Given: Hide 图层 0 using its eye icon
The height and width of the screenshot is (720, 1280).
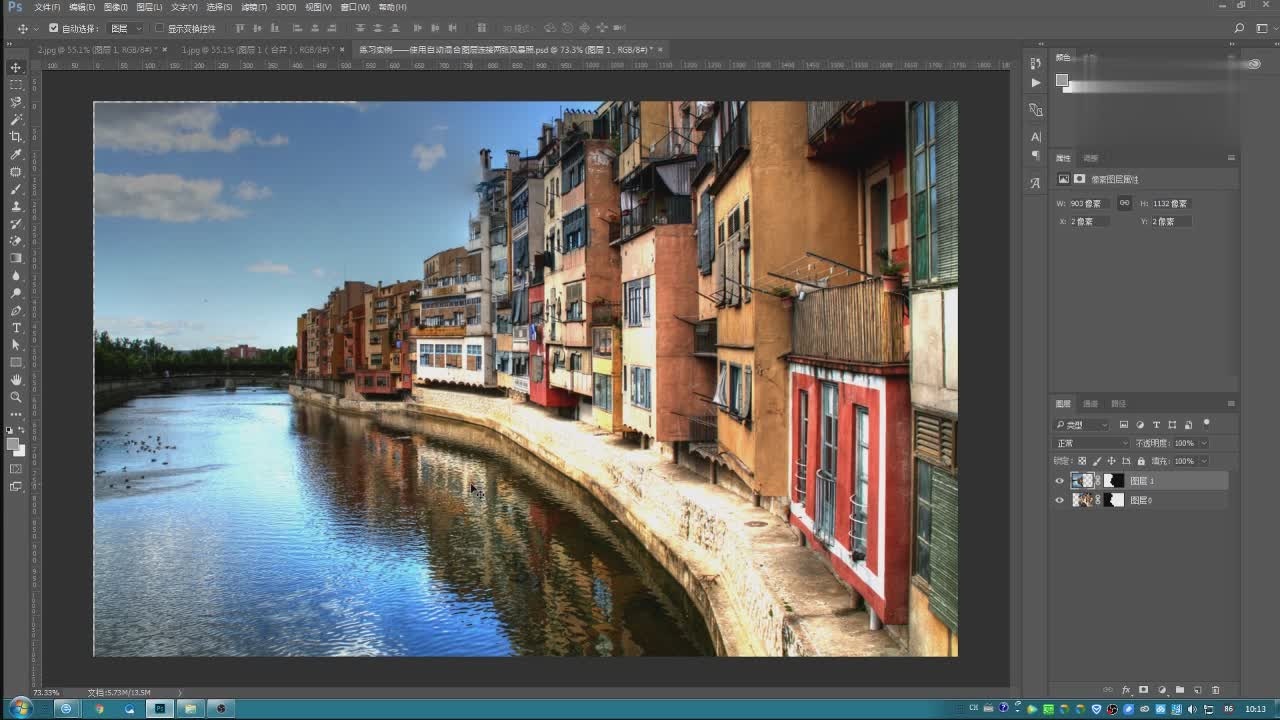Looking at the screenshot, I should 1060,500.
